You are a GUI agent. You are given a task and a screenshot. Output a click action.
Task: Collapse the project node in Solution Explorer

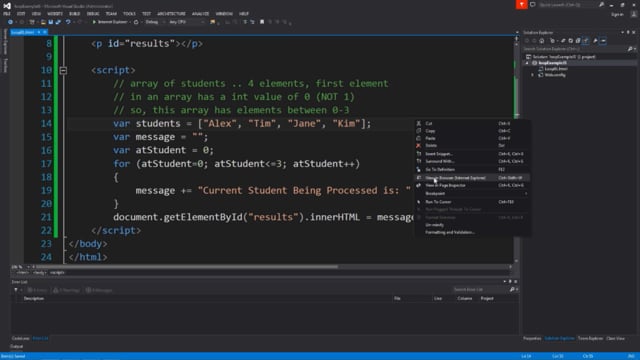click(527, 63)
